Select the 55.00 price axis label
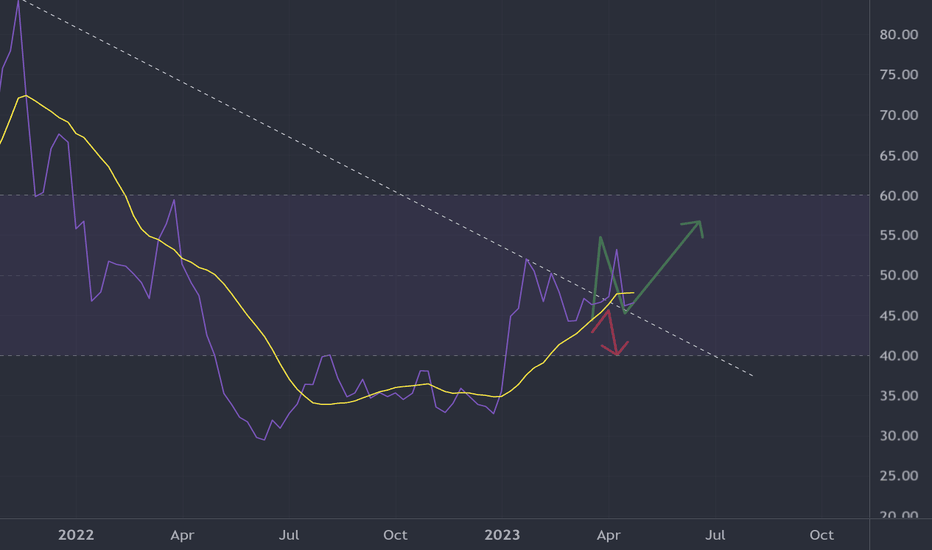 pyautogui.click(x=899, y=235)
